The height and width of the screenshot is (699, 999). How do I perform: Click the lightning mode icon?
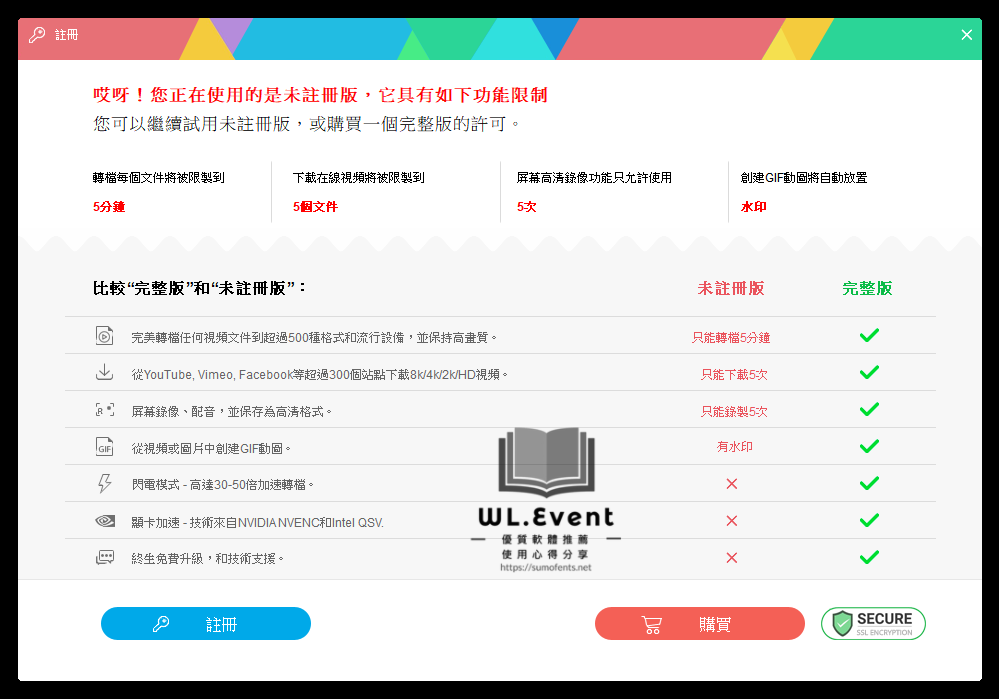(104, 484)
